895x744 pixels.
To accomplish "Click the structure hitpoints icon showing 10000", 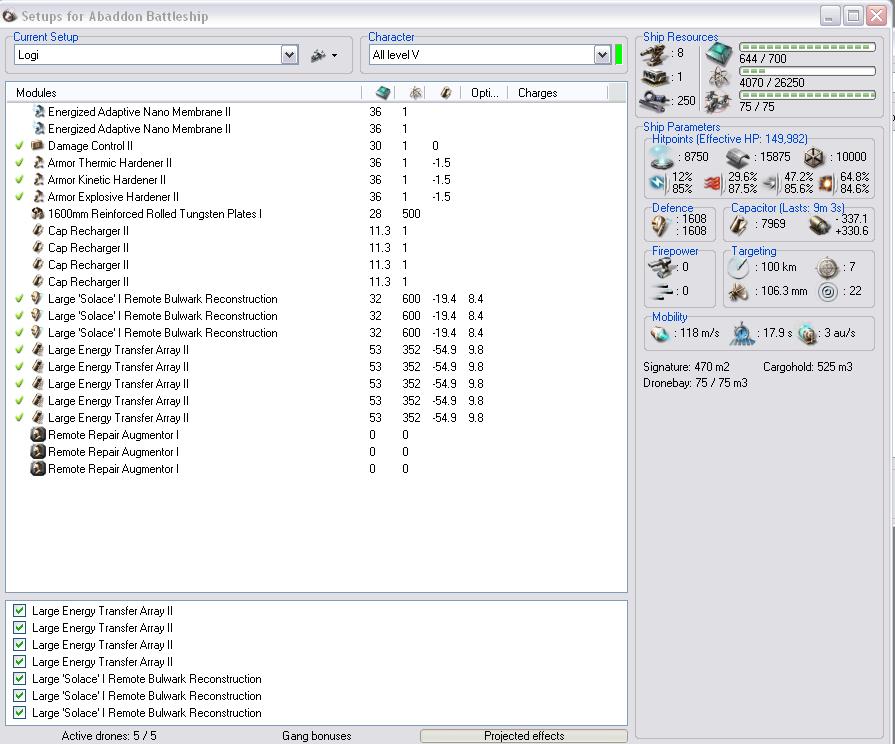I will pos(814,157).
